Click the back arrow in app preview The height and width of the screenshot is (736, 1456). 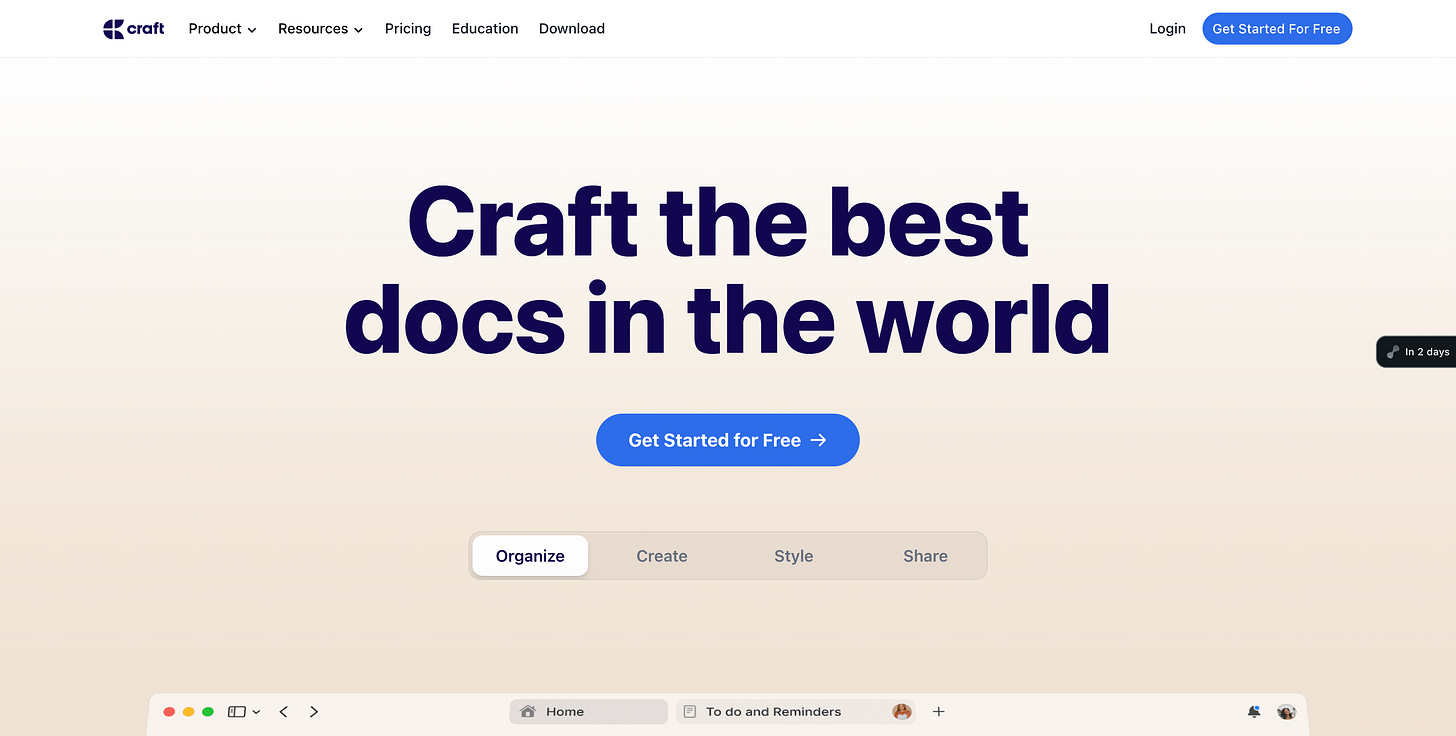[x=284, y=712]
